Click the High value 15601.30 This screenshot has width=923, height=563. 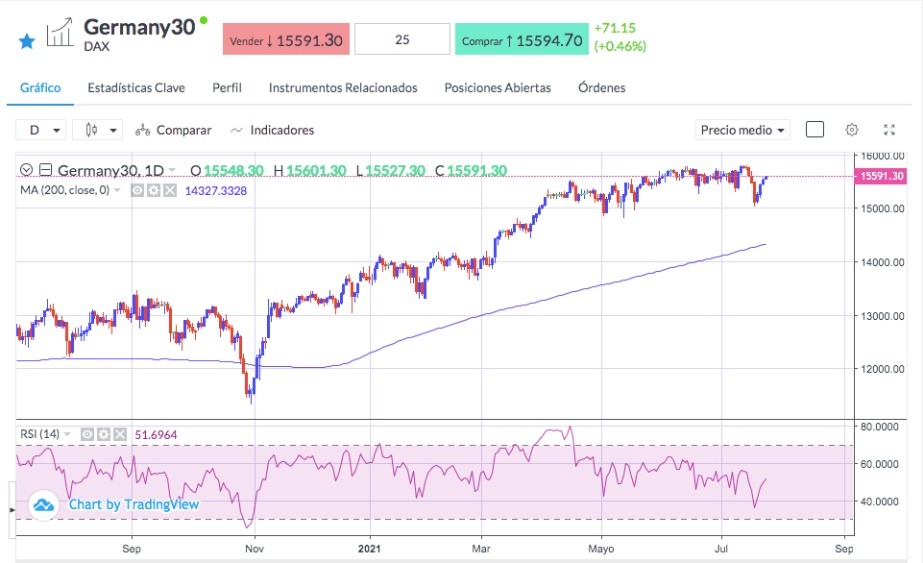(316, 171)
